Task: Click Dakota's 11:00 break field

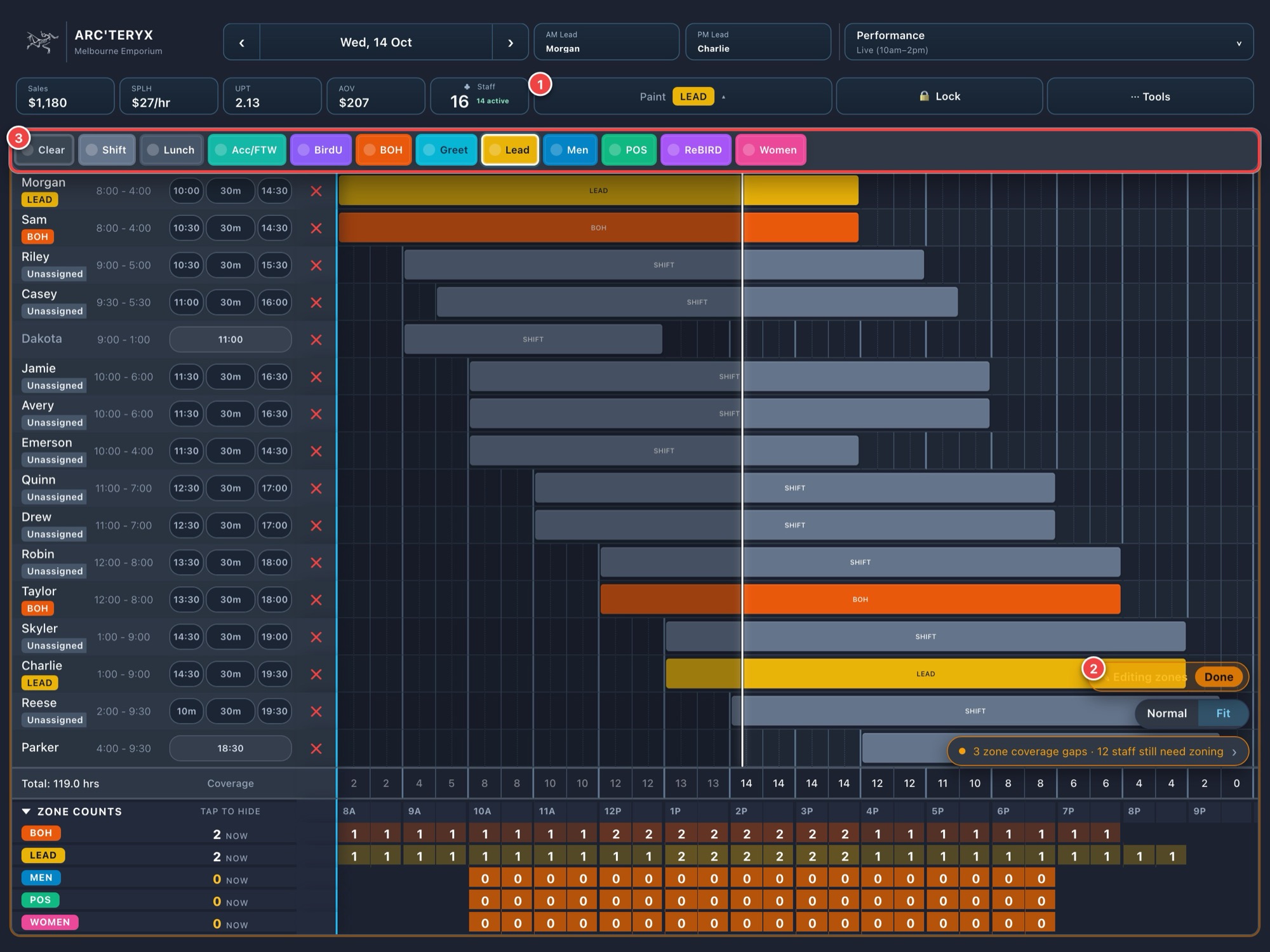Action: (x=231, y=340)
